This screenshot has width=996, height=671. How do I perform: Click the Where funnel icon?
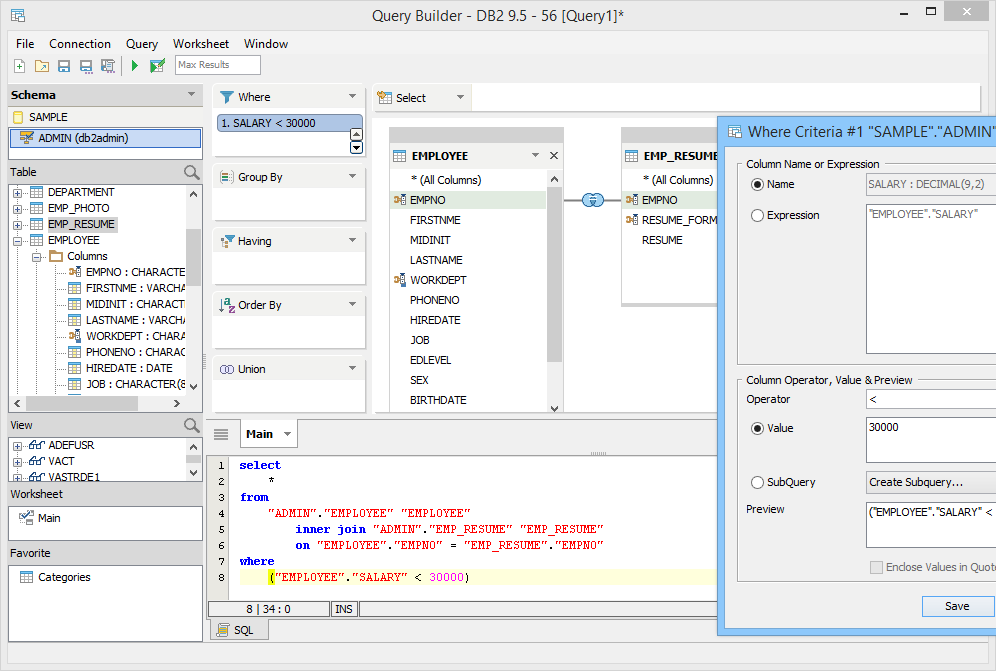227,97
